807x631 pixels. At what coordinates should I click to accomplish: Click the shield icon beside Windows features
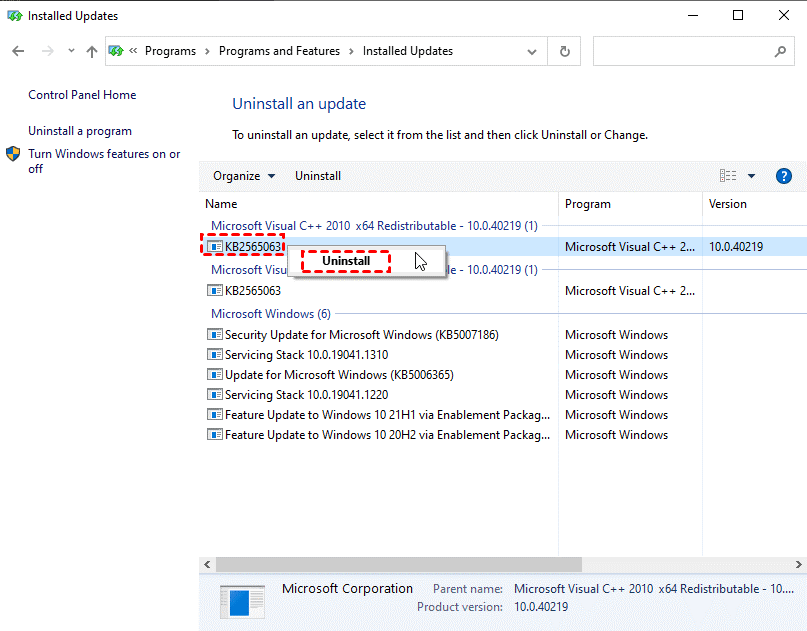tap(13, 153)
